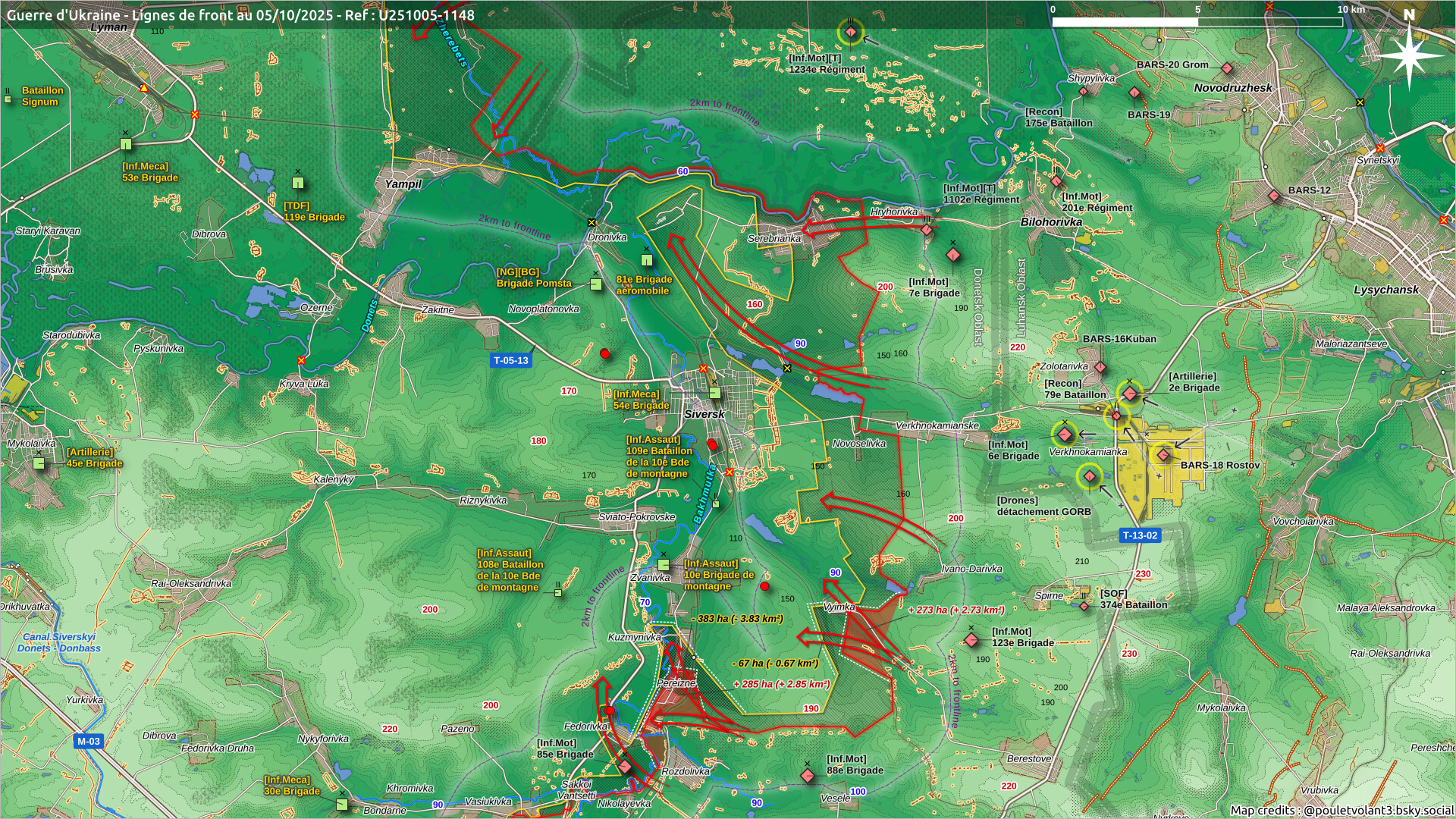Click the 1234e Régiment unit diamond marker
1456x819 pixels.
(x=851, y=32)
